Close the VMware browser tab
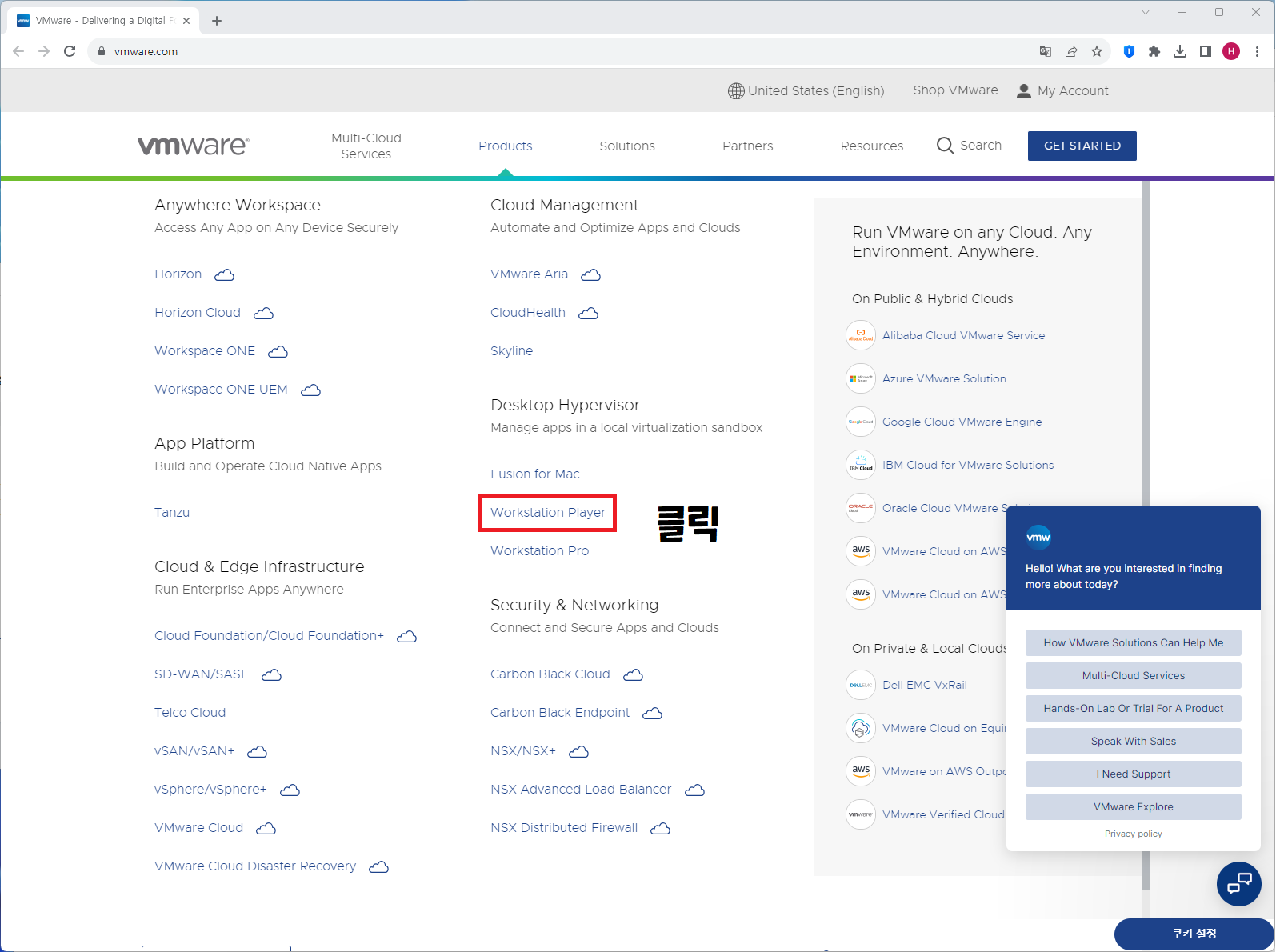The width and height of the screenshot is (1276, 952). tap(186, 21)
